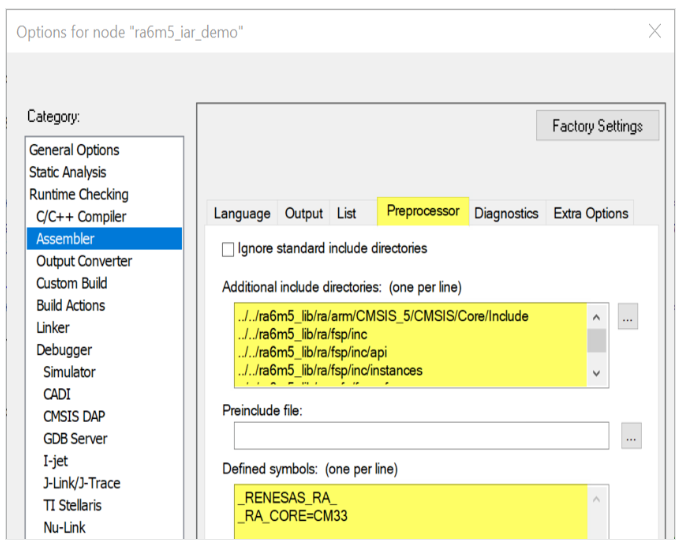
Task: Switch to the Diagnostics tab
Action: [507, 213]
